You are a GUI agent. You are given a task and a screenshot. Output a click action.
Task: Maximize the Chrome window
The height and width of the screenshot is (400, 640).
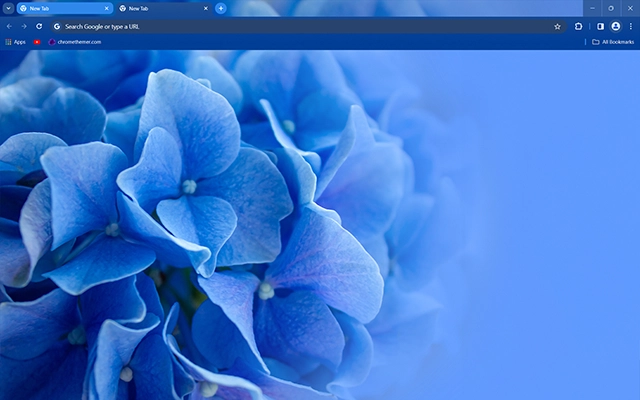click(611, 8)
